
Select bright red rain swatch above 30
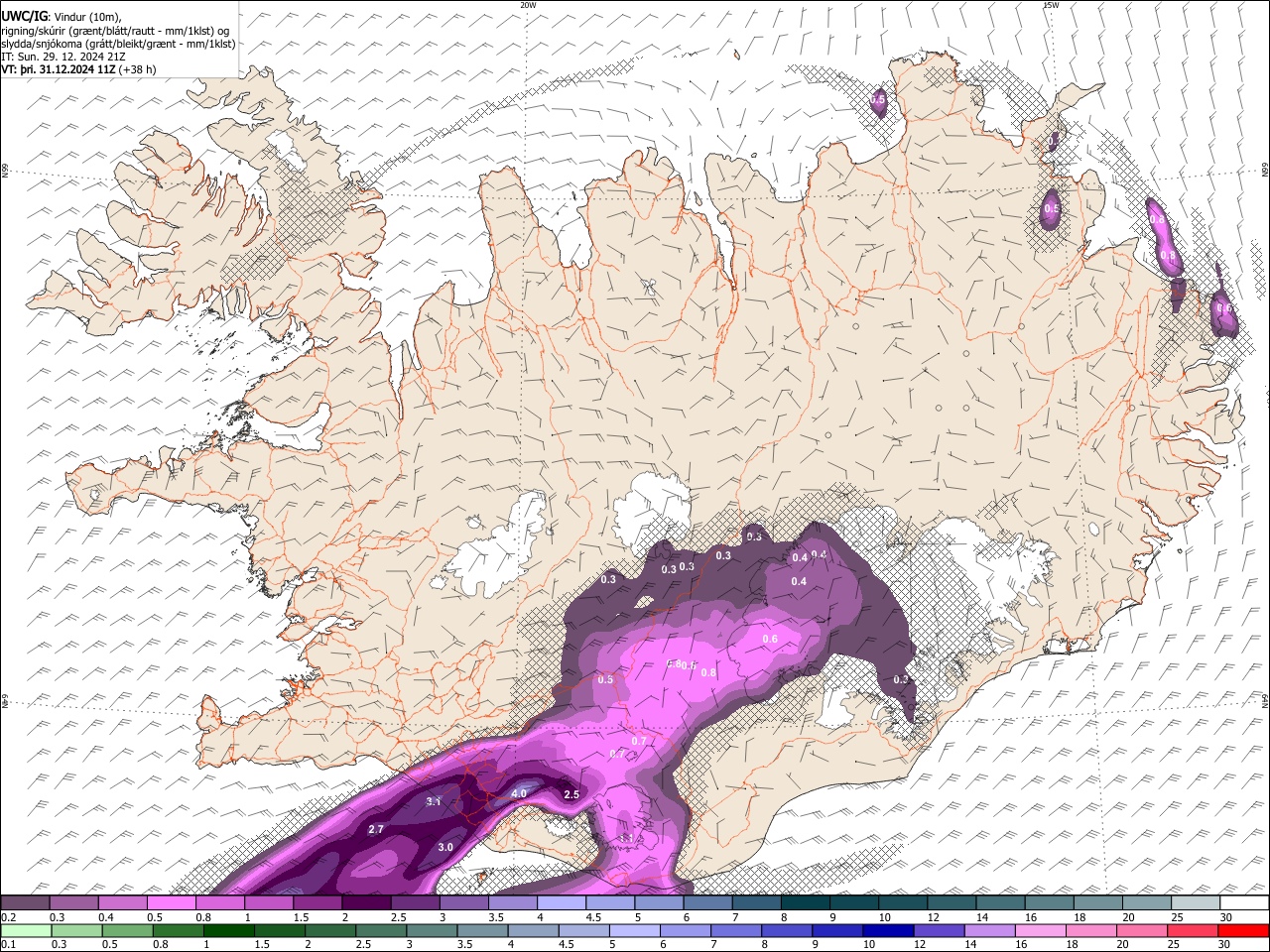[1242, 931]
